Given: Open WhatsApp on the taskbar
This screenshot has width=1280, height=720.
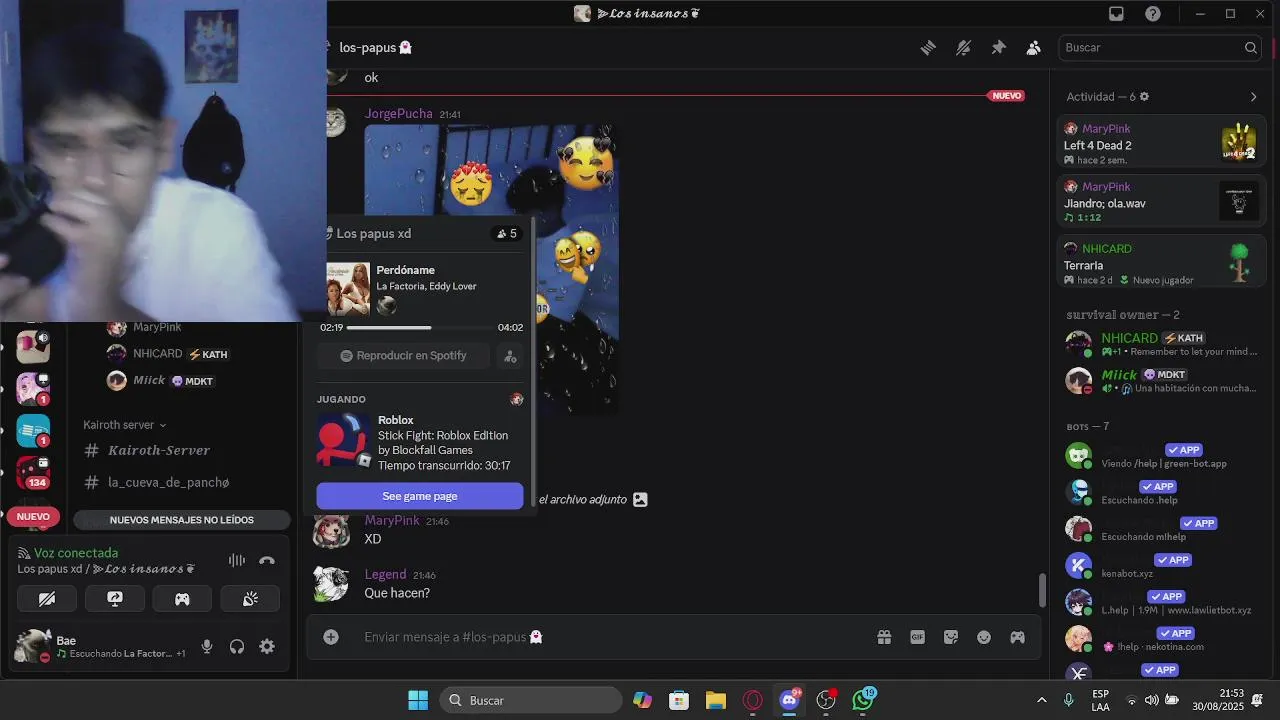Looking at the screenshot, I should (863, 700).
